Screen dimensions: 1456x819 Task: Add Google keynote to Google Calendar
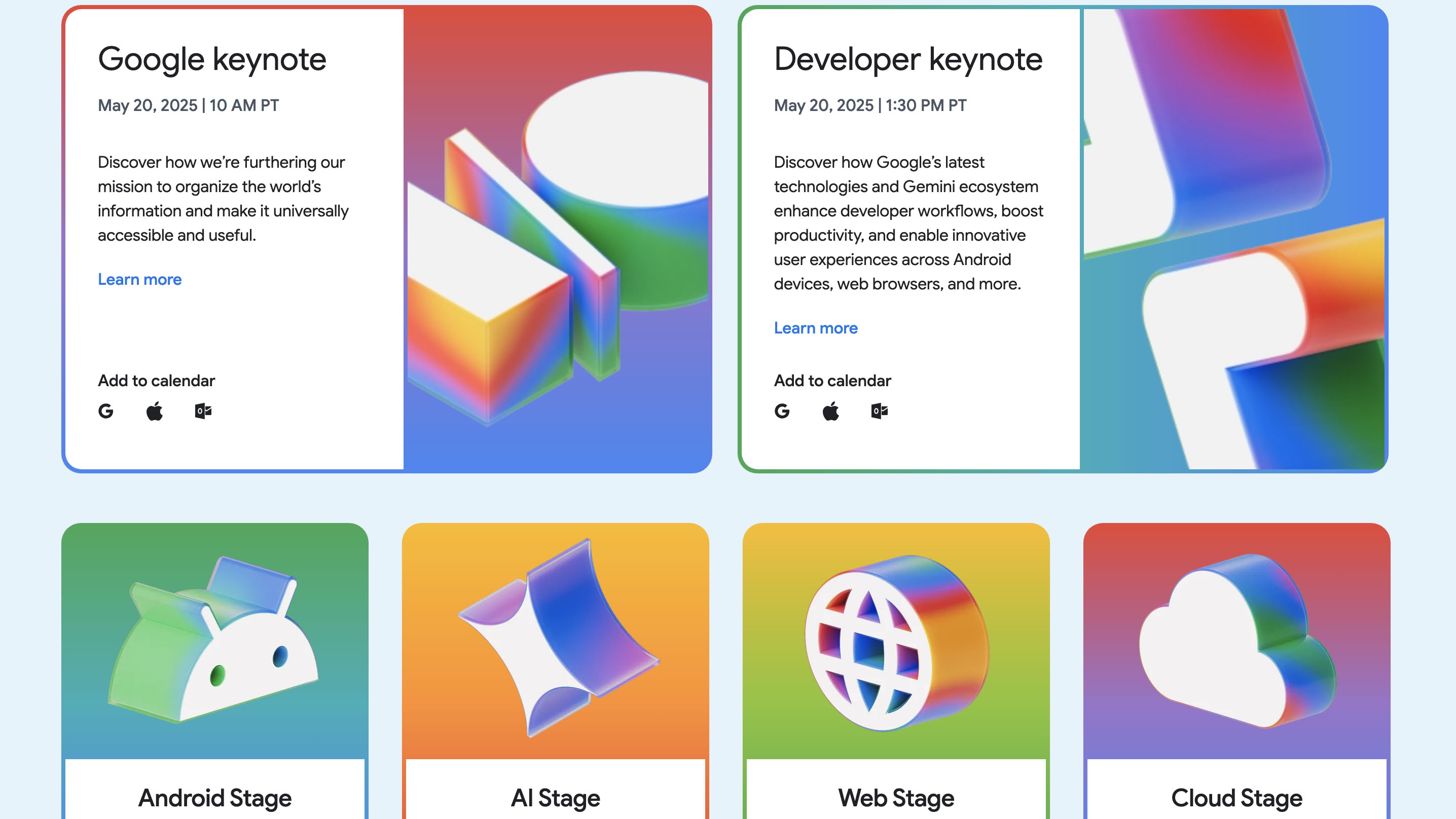pyautogui.click(x=105, y=411)
